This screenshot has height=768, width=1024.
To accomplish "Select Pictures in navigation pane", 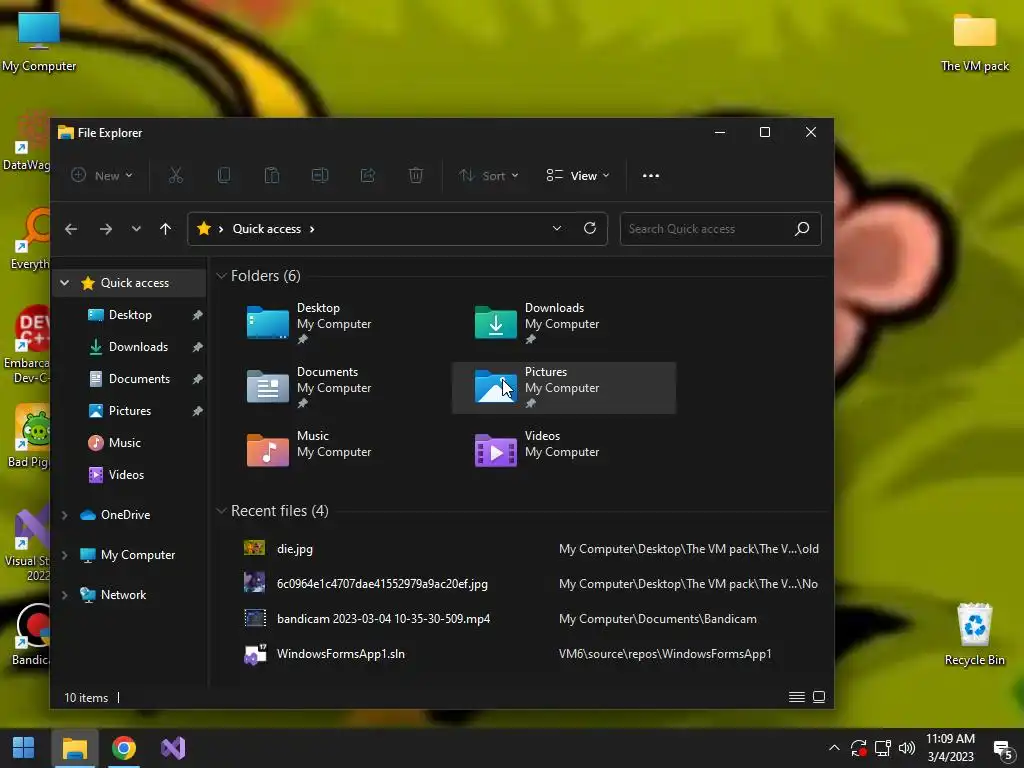I will coord(129,411).
